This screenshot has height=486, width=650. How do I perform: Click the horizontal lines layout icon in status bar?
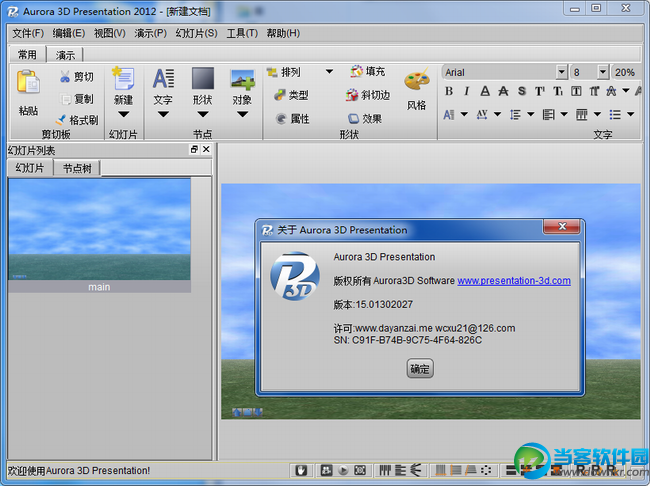[400, 470]
